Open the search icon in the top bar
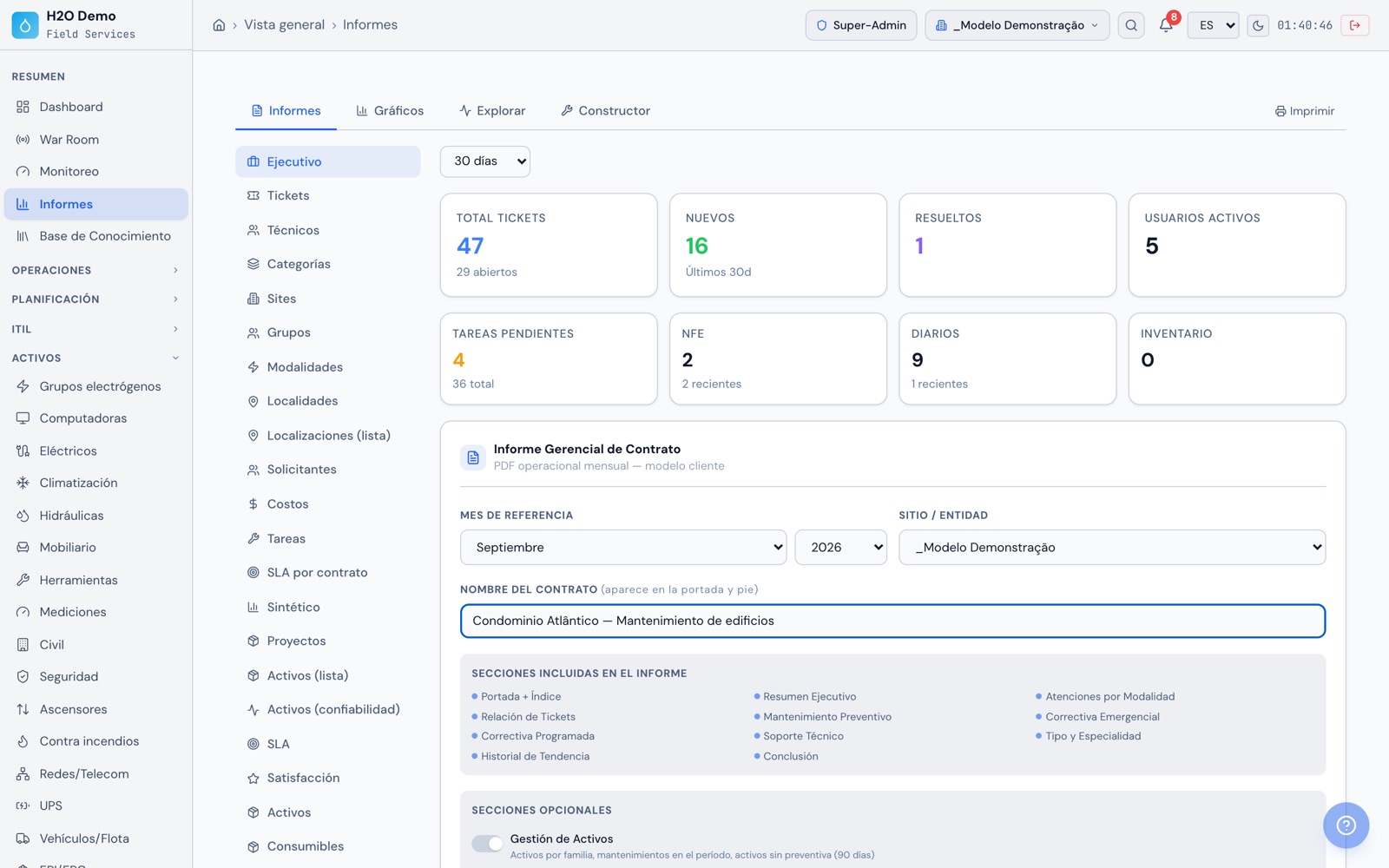 1131,25
